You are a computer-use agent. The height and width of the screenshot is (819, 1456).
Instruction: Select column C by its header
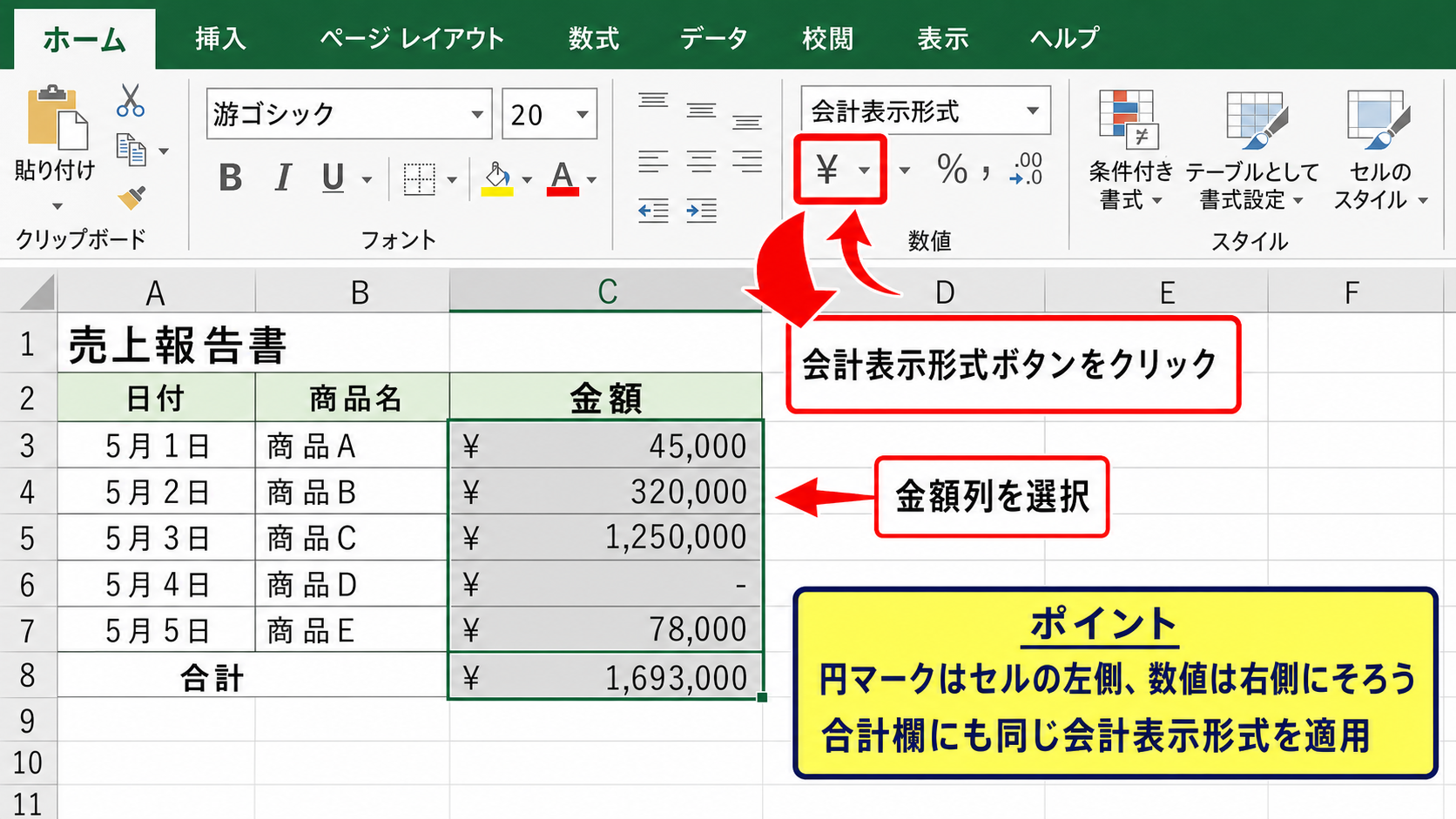click(606, 292)
